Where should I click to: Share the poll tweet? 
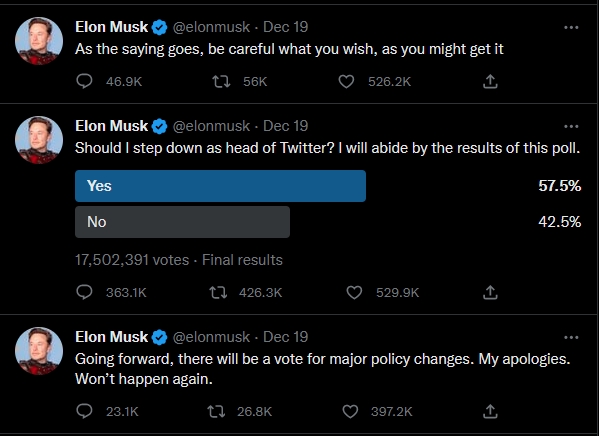[490, 292]
